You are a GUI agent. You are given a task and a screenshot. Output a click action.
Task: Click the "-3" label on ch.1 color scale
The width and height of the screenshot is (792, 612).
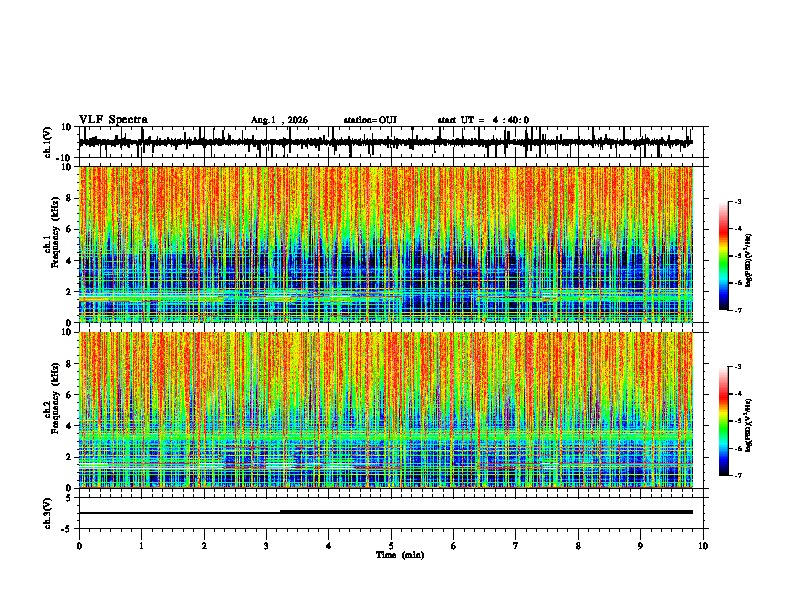coord(738,201)
